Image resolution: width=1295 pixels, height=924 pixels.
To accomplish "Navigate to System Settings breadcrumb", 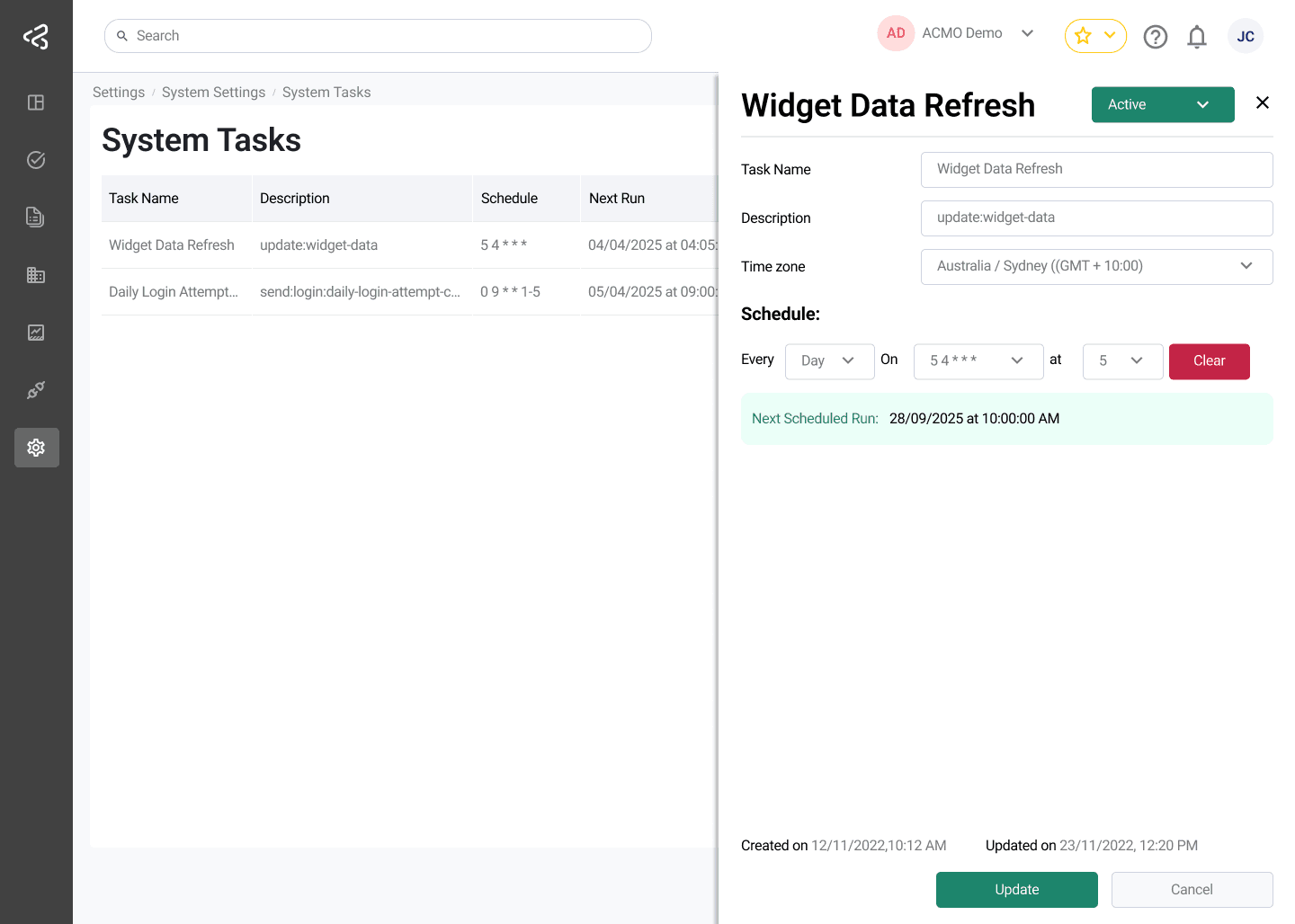I will [213, 92].
